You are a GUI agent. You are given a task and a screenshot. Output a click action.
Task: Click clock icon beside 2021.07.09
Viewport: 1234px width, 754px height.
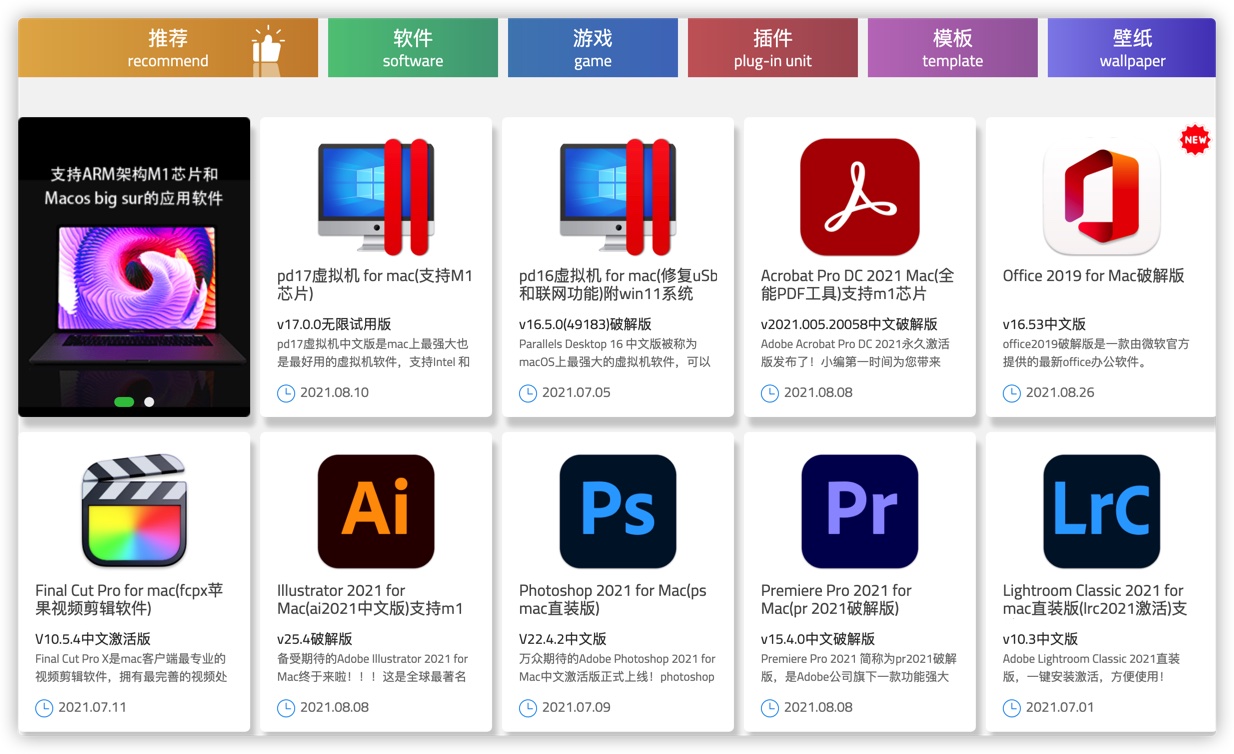(528, 708)
